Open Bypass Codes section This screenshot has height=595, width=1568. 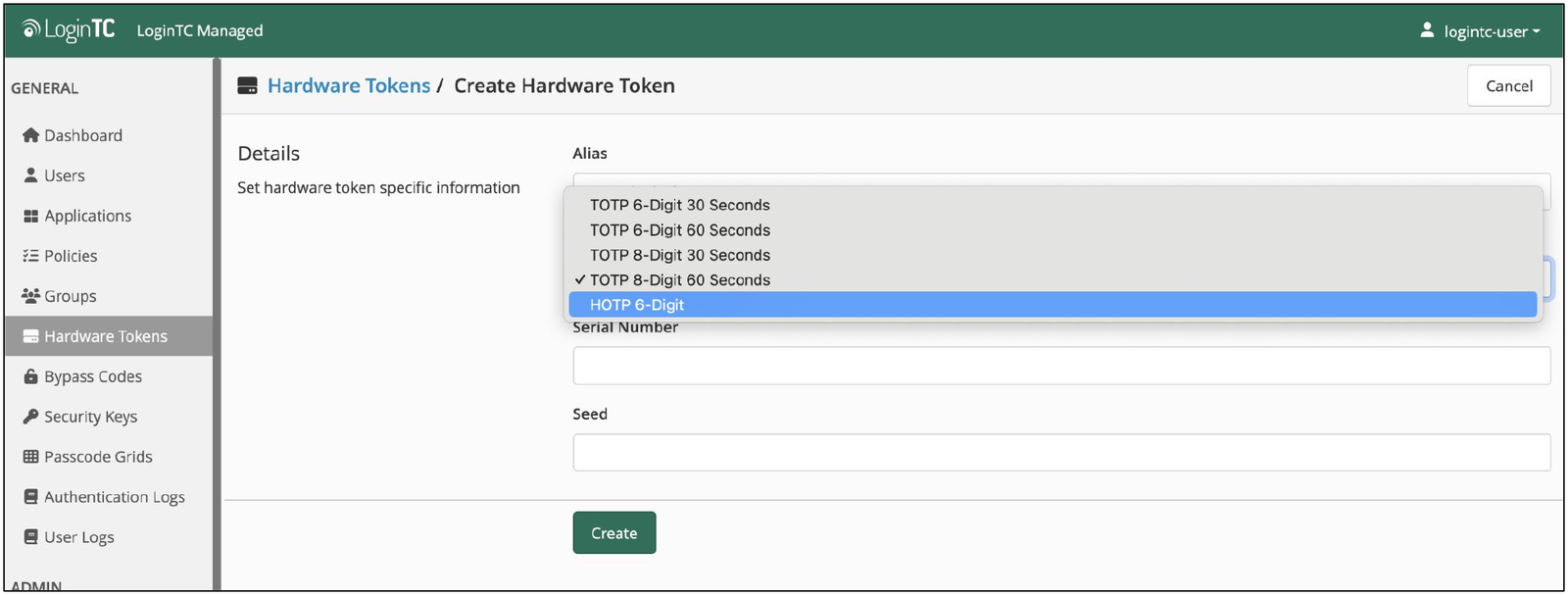tap(108, 376)
